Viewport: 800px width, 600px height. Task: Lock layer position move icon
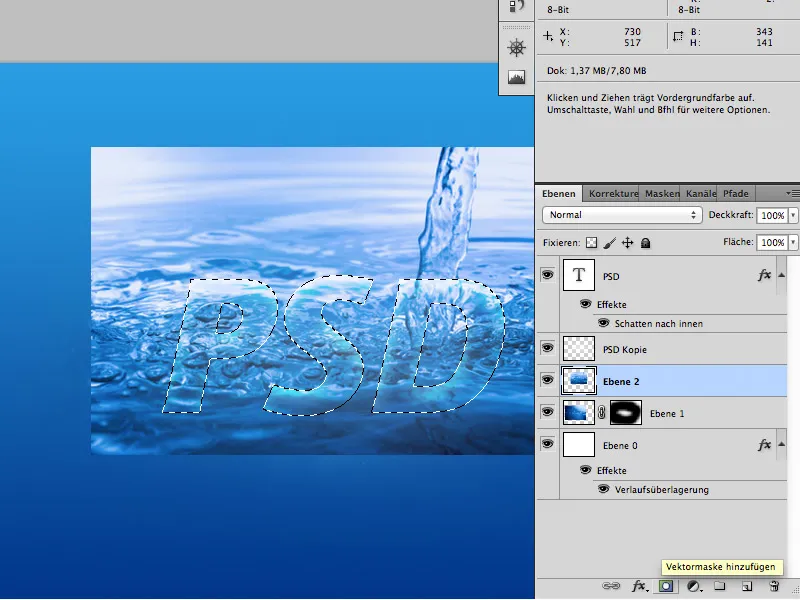pyautogui.click(x=628, y=243)
